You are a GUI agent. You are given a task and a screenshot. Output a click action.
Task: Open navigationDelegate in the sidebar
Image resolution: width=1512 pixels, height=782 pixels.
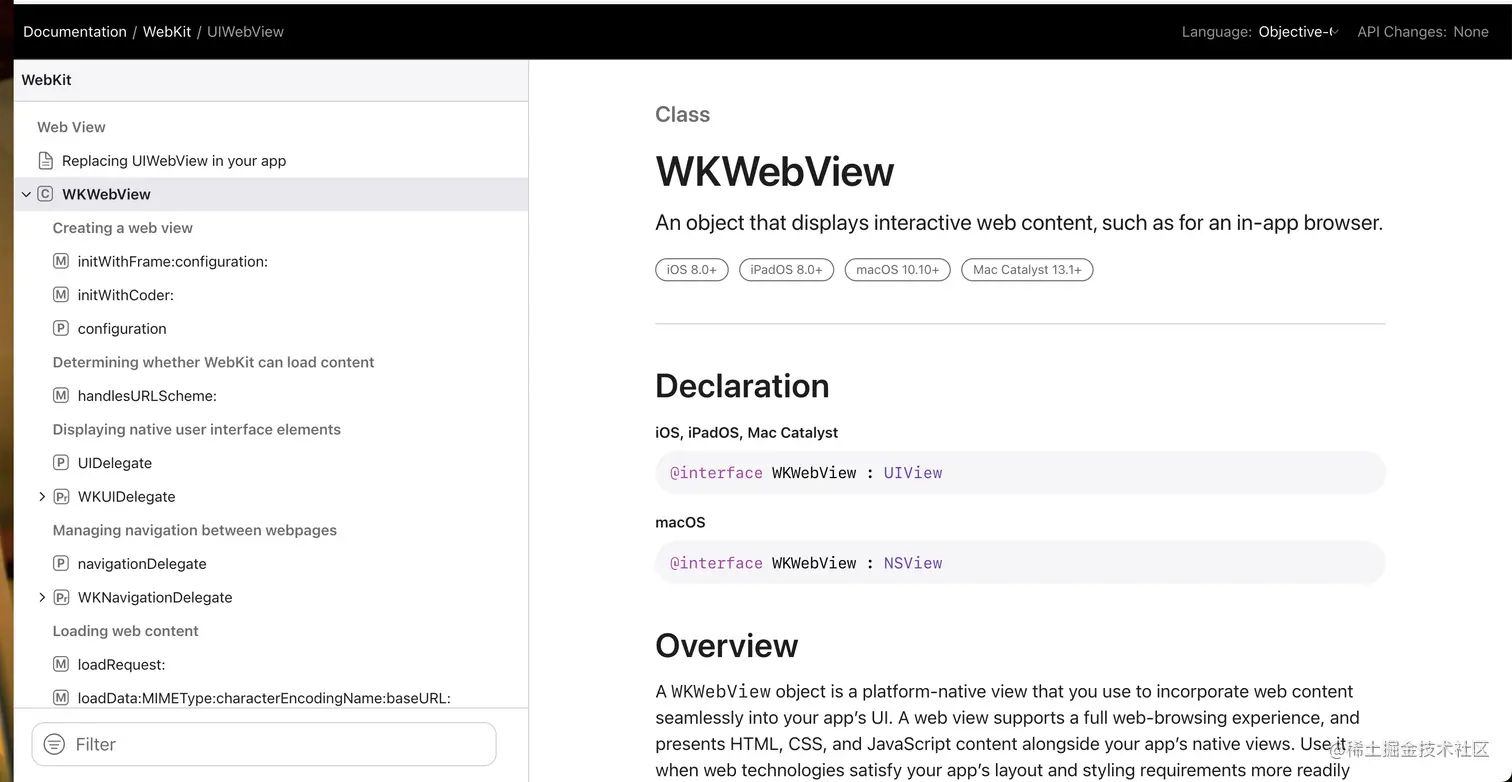pos(142,564)
